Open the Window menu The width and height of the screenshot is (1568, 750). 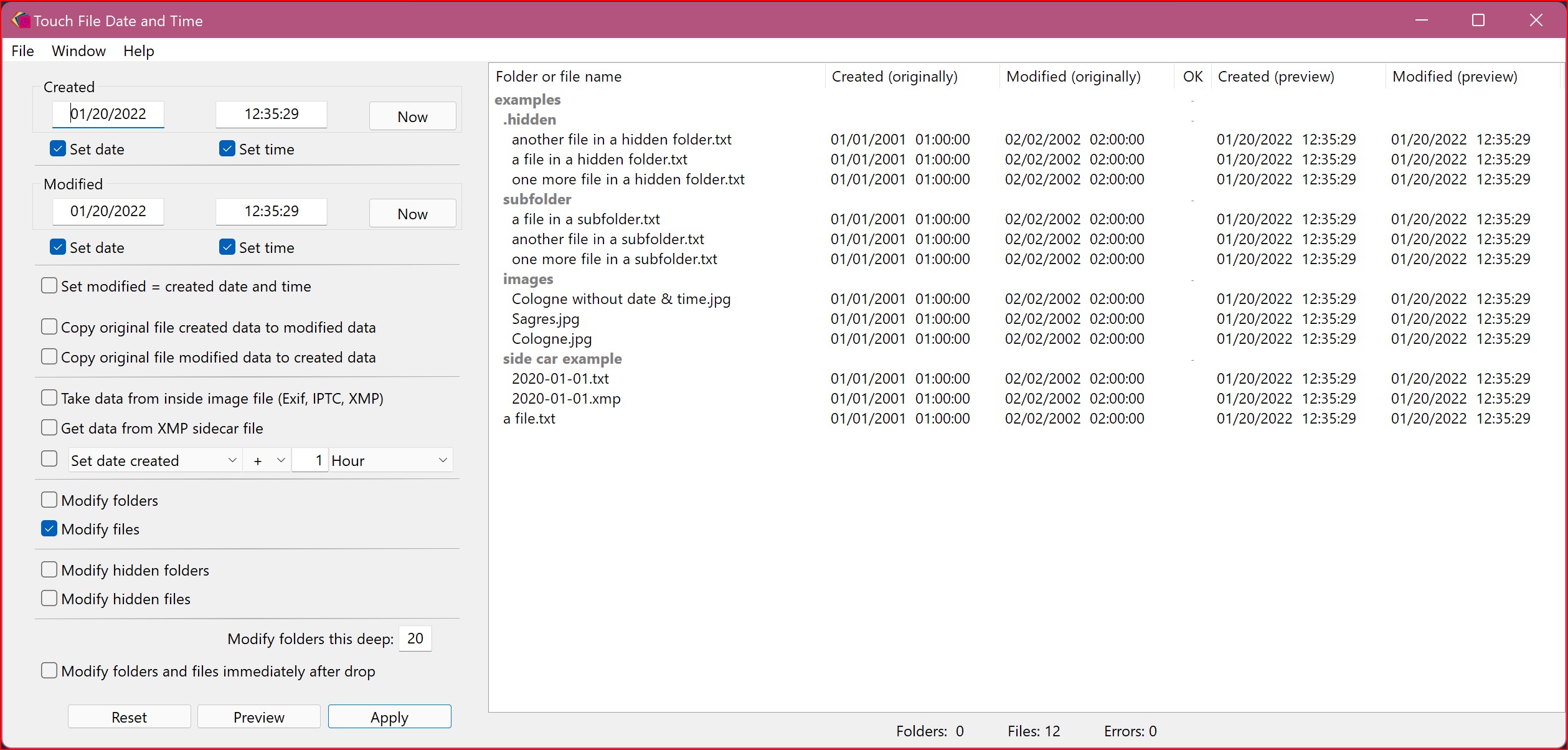(78, 51)
